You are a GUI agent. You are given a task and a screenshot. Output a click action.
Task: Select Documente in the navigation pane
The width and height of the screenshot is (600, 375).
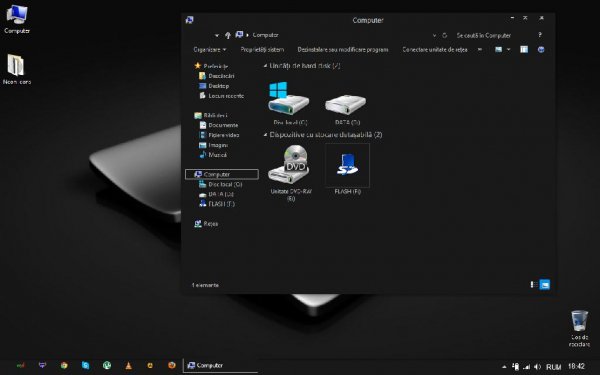coord(218,125)
